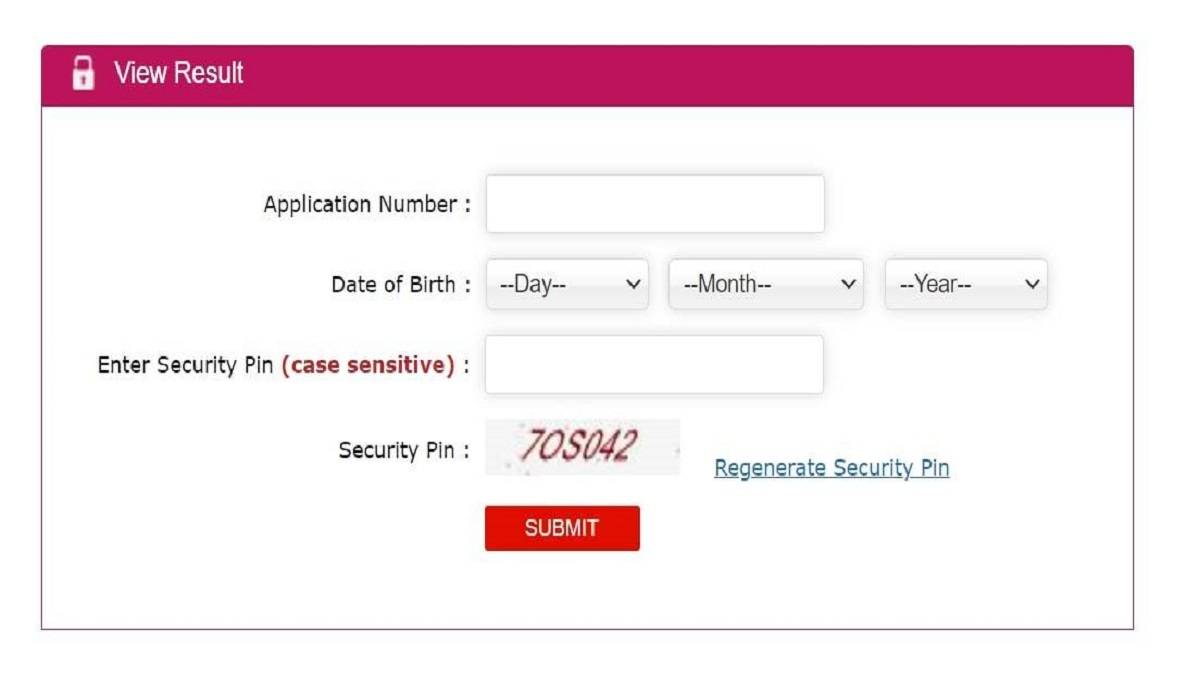Click the chevron arrow on the Month selector
This screenshot has width=1200, height=675.
tap(848, 284)
